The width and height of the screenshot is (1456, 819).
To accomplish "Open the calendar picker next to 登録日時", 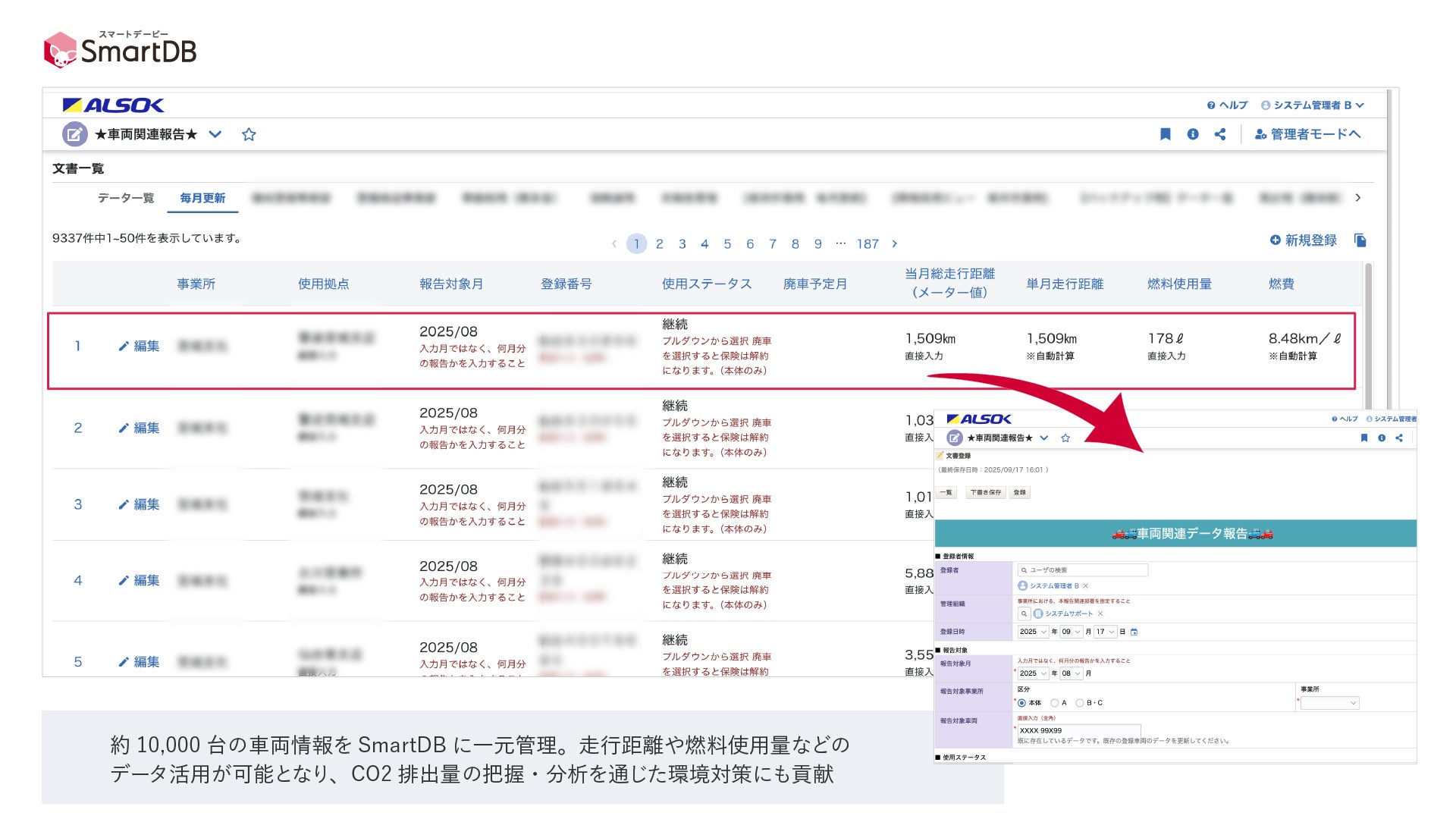I will click(1134, 632).
